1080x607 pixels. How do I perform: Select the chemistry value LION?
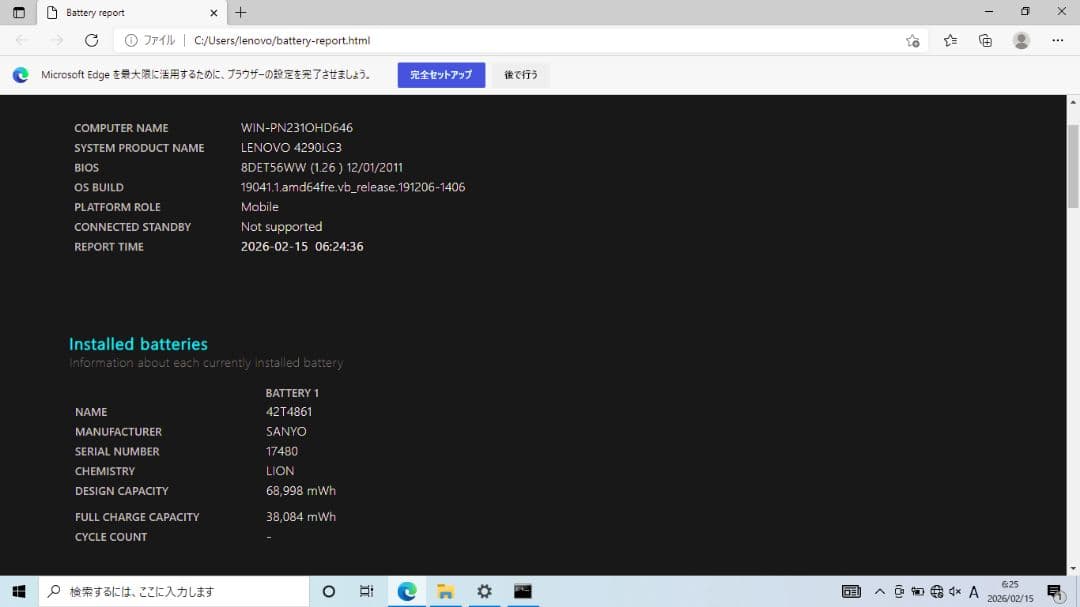pos(280,471)
